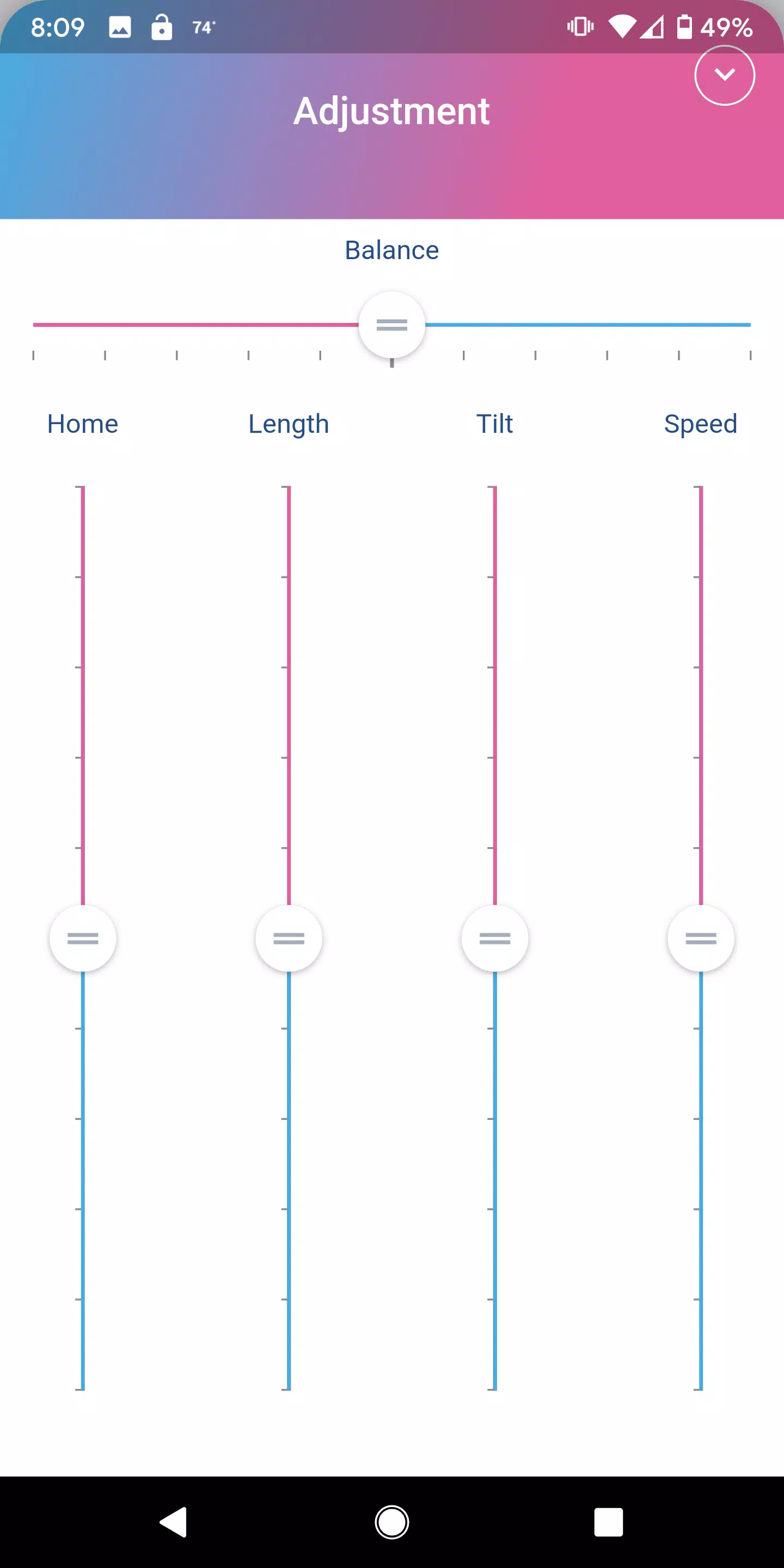Set Home slider to its top end
Image resolution: width=784 pixels, height=1568 pixels.
pyautogui.click(x=83, y=487)
